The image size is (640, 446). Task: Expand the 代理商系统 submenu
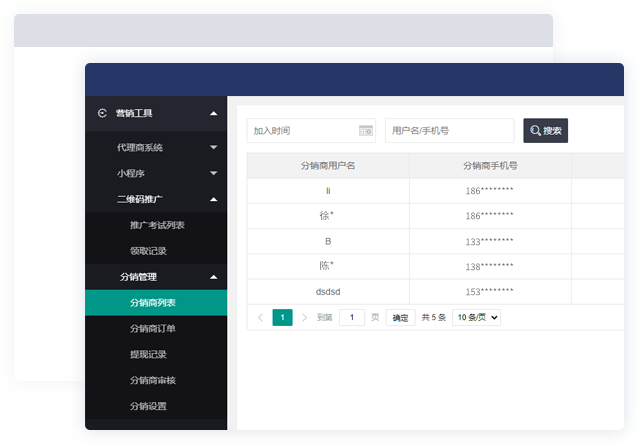point(213,148)
